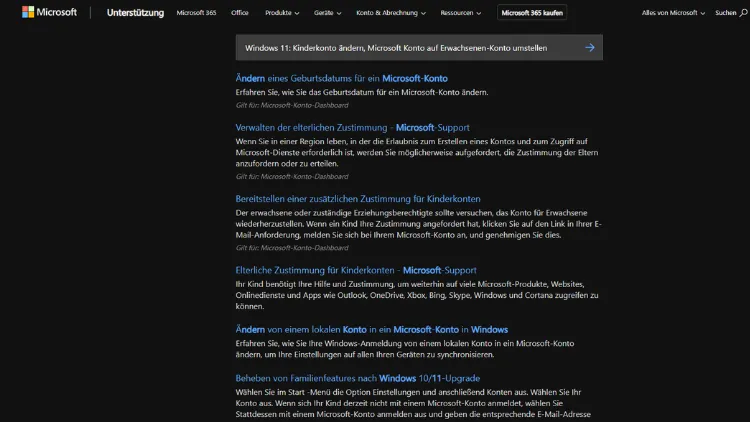Click the Suchen label

pos(726,13)
